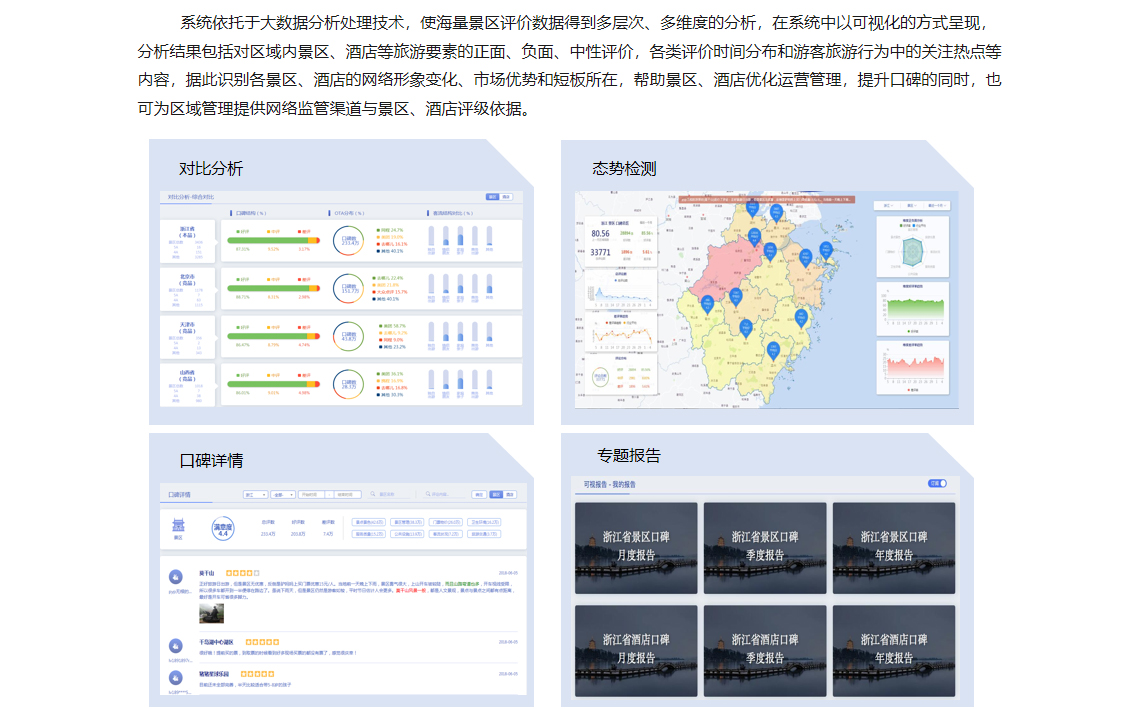Click the 满意度 4.4 satisfaction badge
Screen dimensions: 1135x709
click(223, 529)
